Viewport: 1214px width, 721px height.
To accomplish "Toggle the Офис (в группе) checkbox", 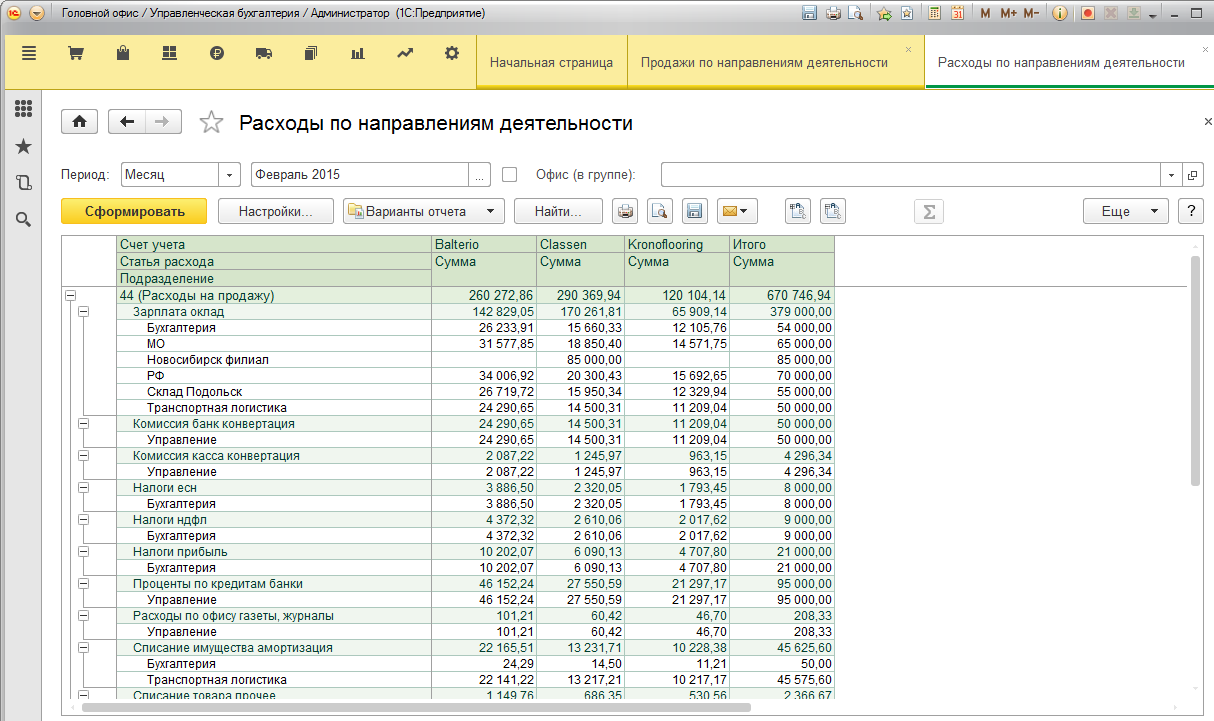I will [x=509, y=174].
